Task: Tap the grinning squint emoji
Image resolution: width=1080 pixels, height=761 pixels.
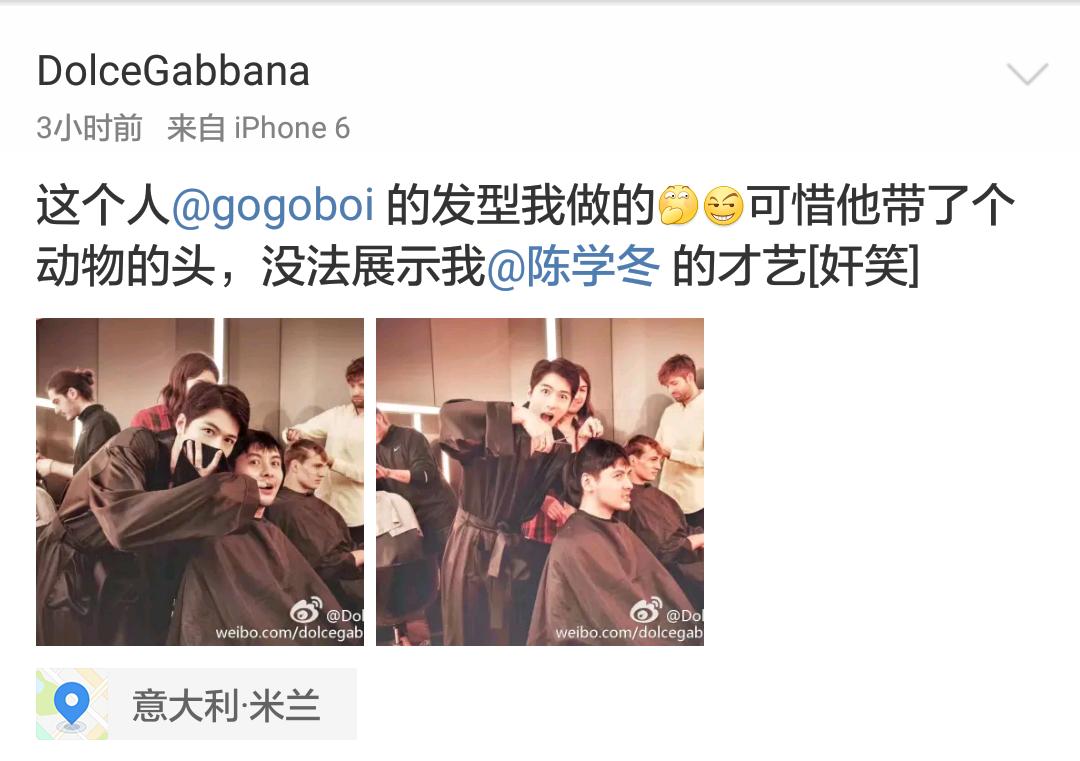Action: coord(723,205)
